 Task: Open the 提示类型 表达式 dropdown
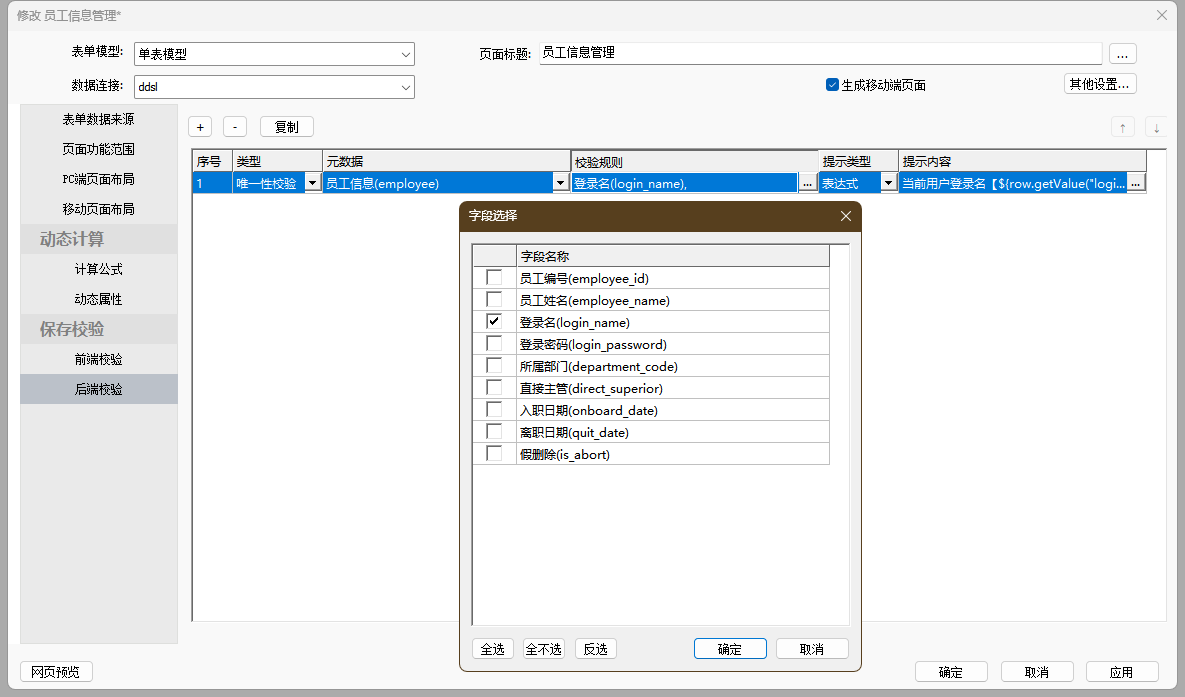(888, 183)
